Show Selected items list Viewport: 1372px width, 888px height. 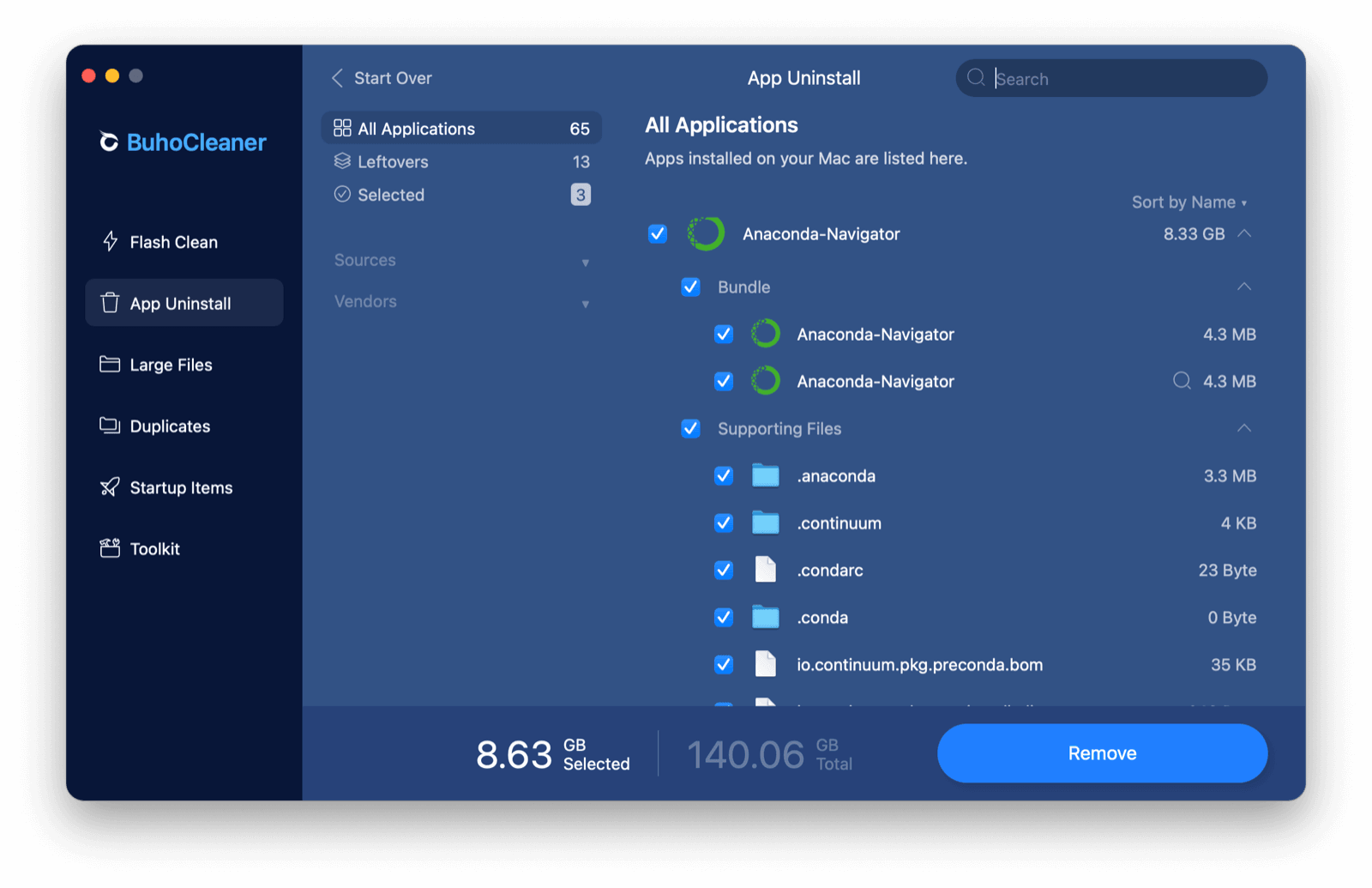461,195
